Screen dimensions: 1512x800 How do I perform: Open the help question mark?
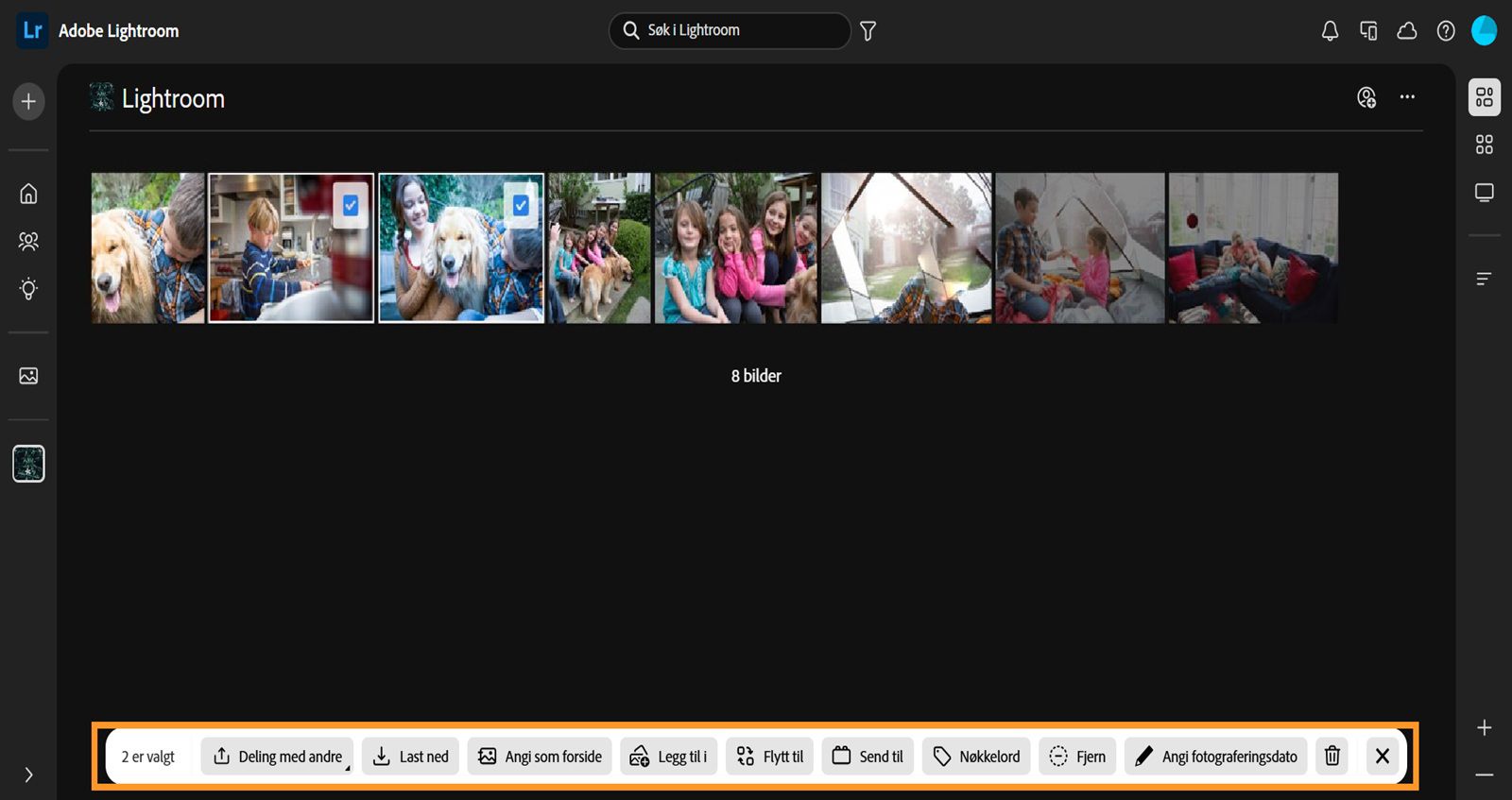(x=1446, y=31)
